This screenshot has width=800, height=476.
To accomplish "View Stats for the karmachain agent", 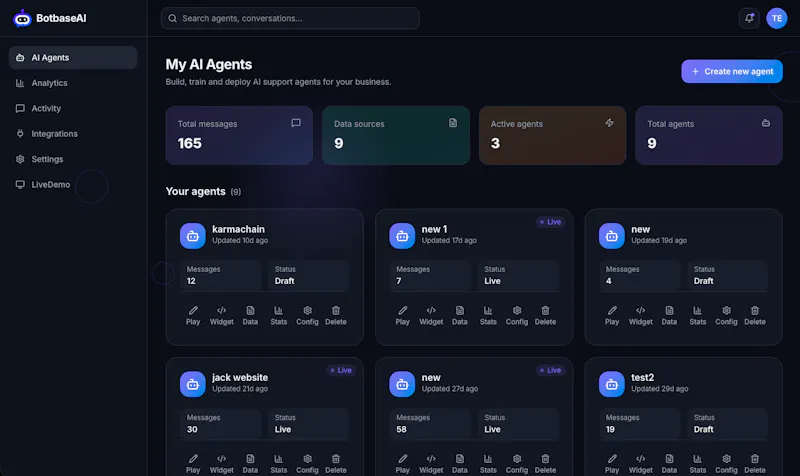I will coord(279,315).
